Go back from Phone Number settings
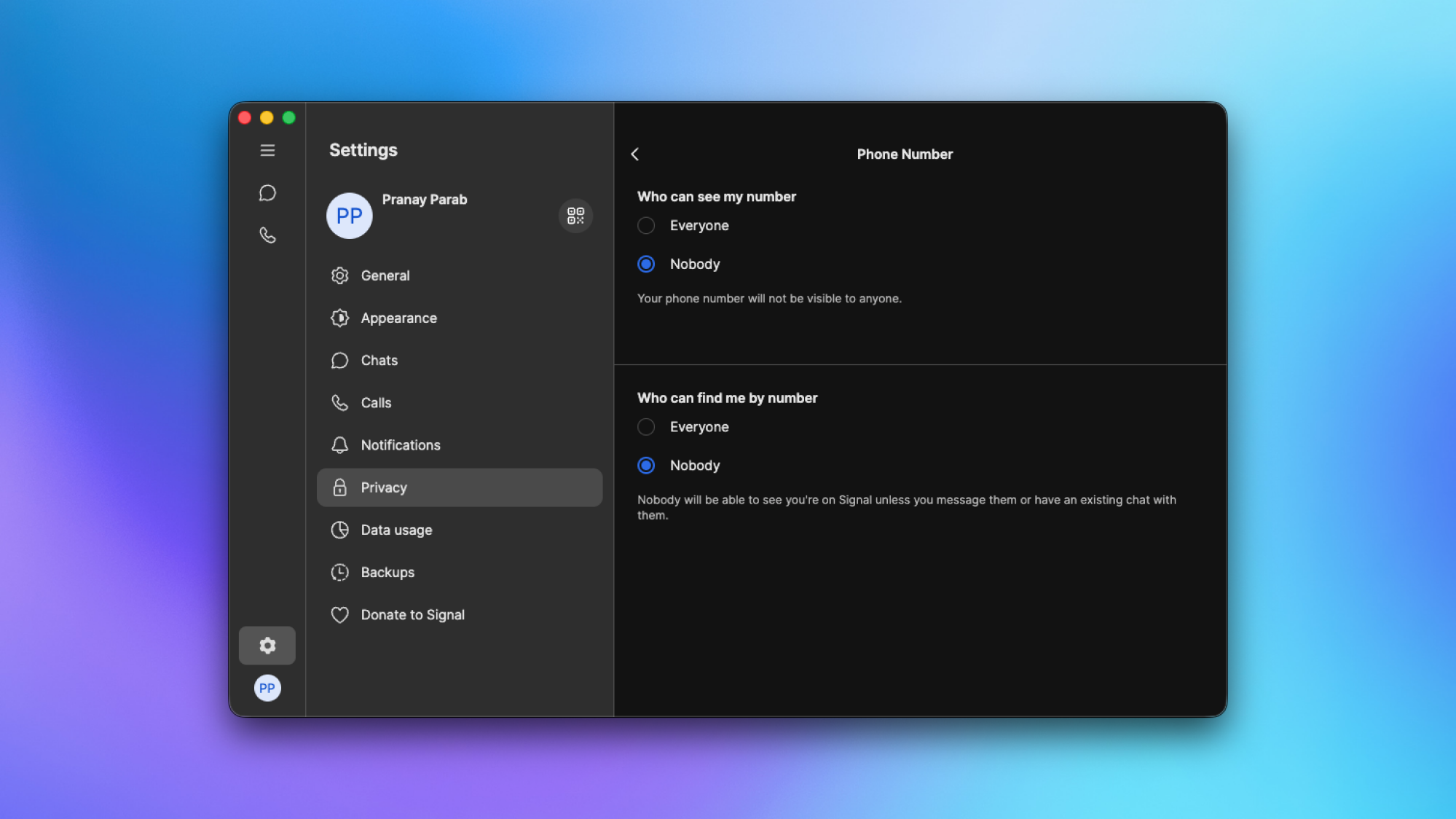This screenshot has width=1456, height=819. pos(636,154)
